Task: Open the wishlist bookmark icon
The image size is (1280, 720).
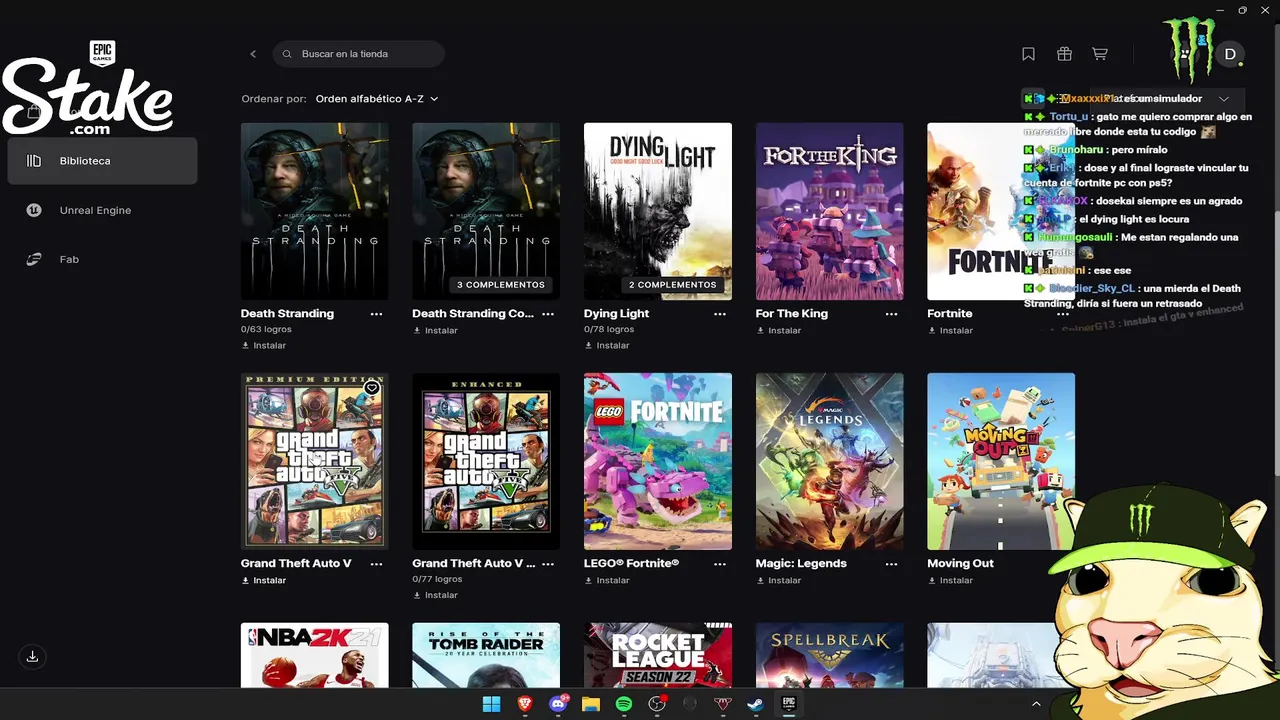Action: coord(1028,54)
